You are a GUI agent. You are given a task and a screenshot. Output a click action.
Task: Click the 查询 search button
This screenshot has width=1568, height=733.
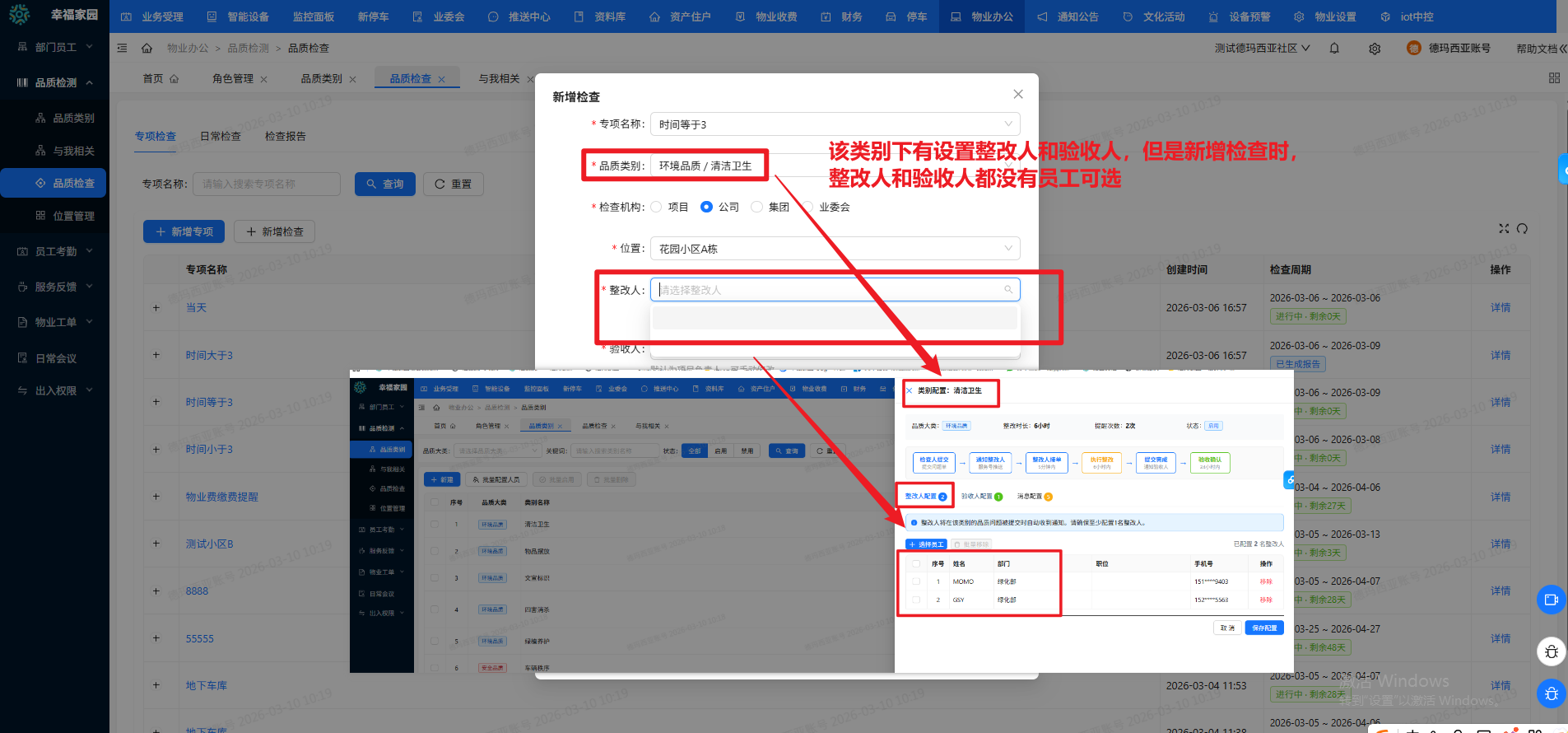385,184
